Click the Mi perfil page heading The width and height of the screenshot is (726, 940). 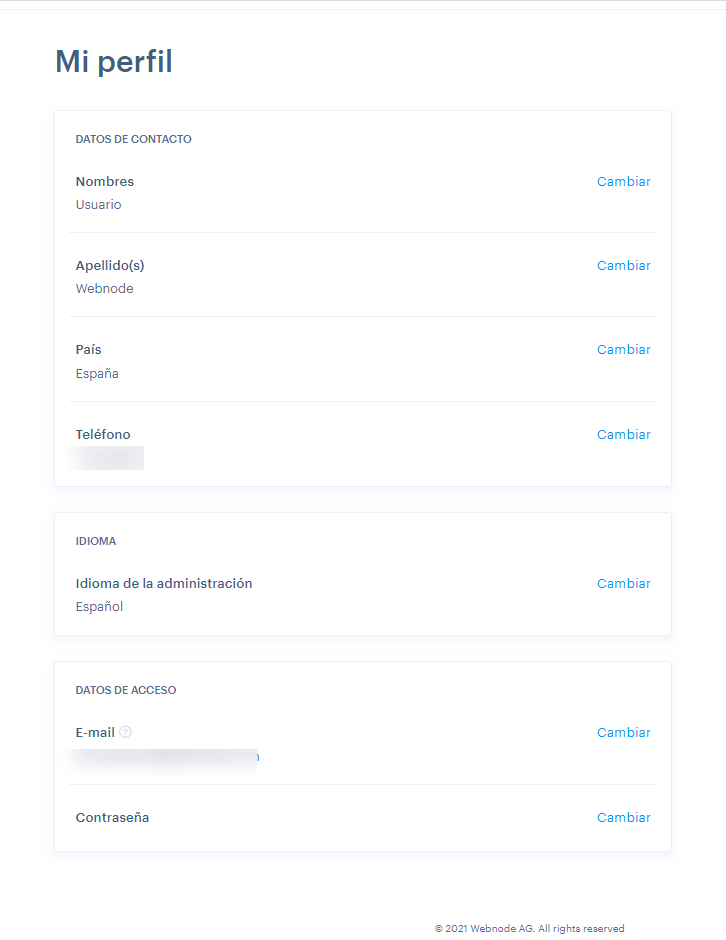pyautogui.click(x=114, y=62)
